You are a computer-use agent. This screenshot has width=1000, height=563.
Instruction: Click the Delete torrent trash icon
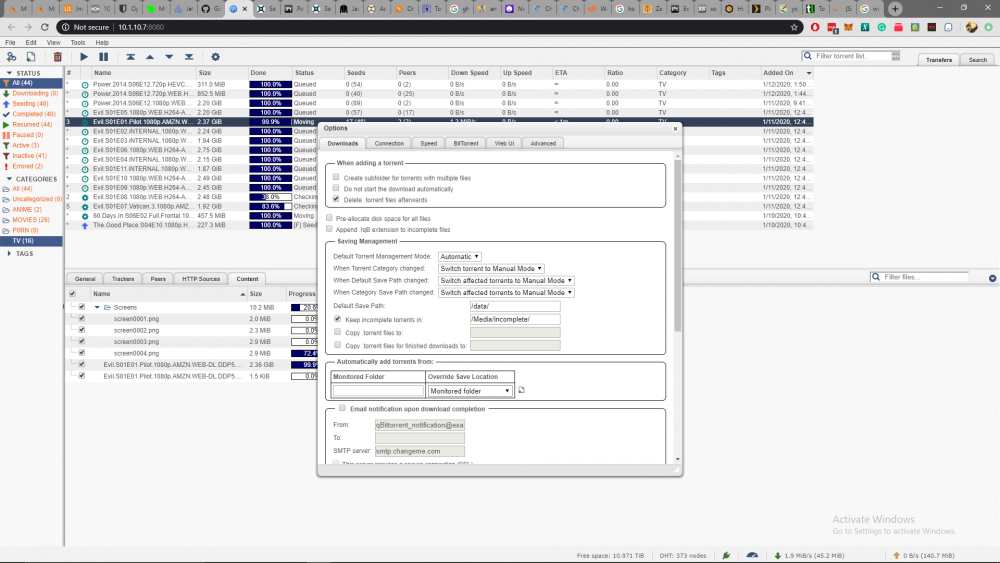[x=57, y=57]
